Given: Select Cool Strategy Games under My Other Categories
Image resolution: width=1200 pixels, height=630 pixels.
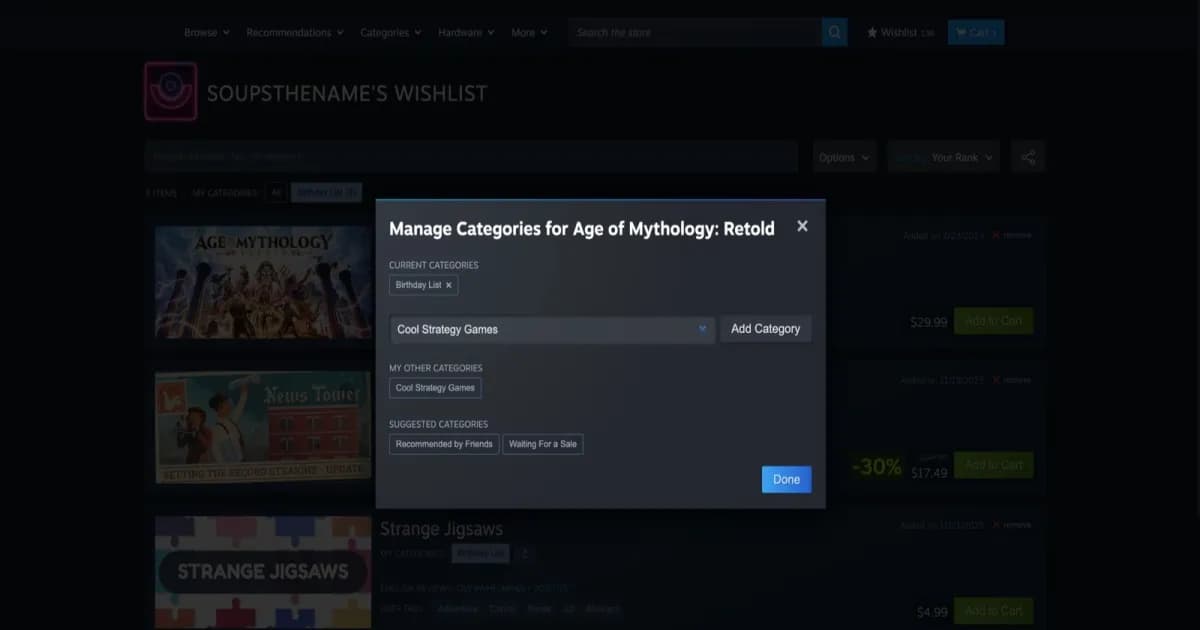Looking at the screenshot, I should pyautogui.click(x=435, y=388).
